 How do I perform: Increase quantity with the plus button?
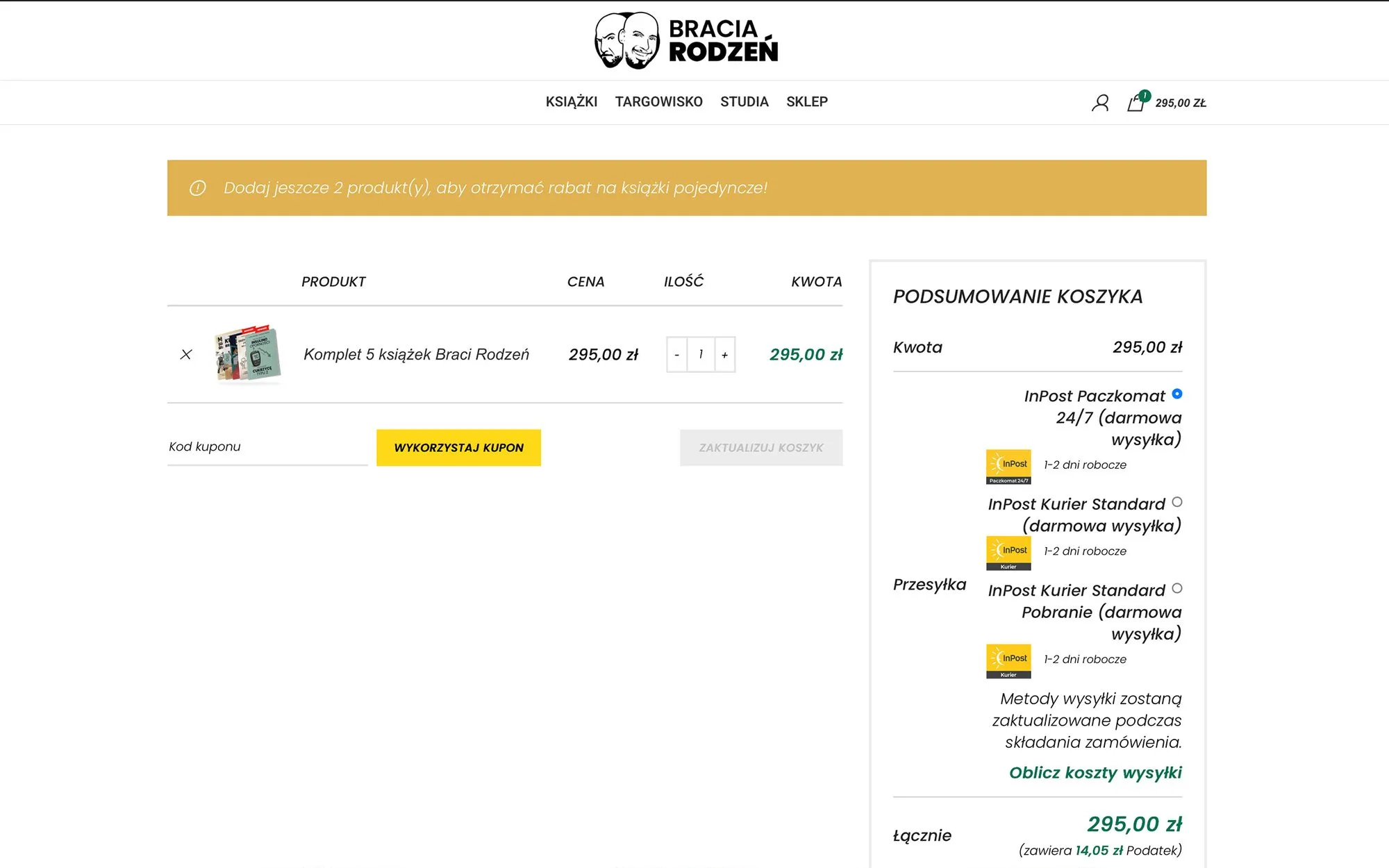tap(725, 355)
